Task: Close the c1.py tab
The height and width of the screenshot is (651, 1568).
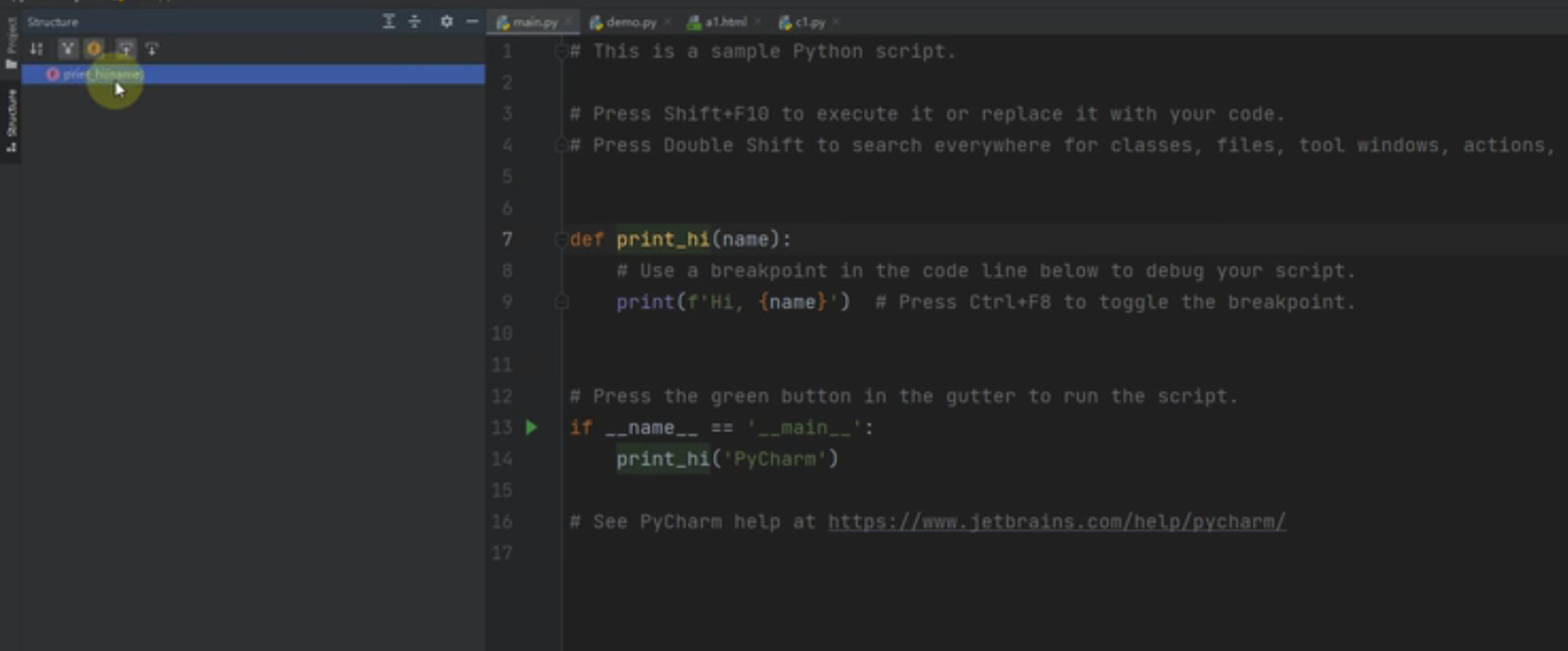Action: (x=836, y=22)
